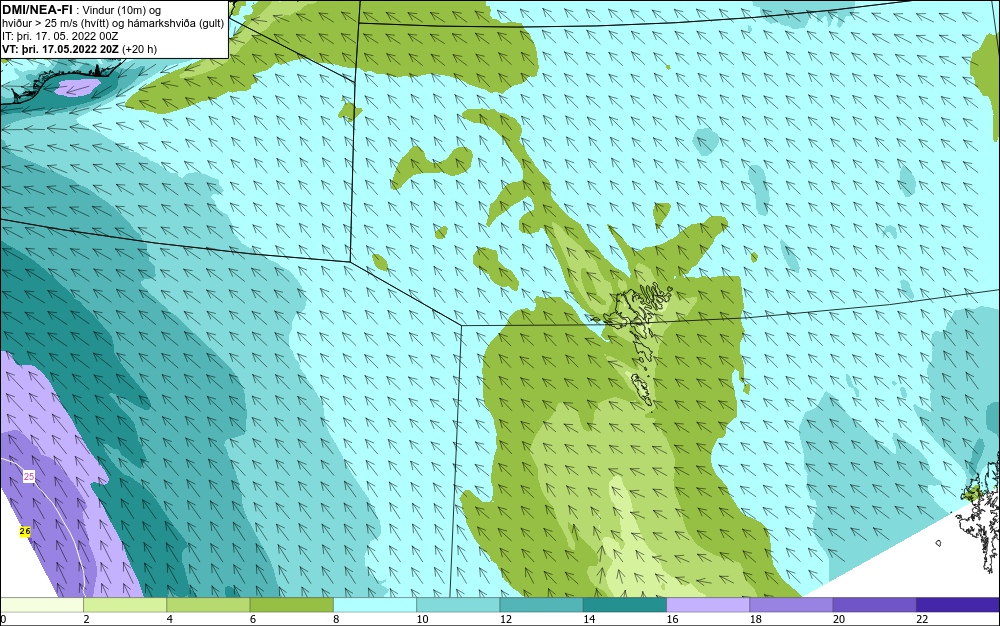The width and height of the screenshot is (1000, 626).
Task: Click the 16–18 m/s lavender legend swatch
Action: (x=708, y=605)
